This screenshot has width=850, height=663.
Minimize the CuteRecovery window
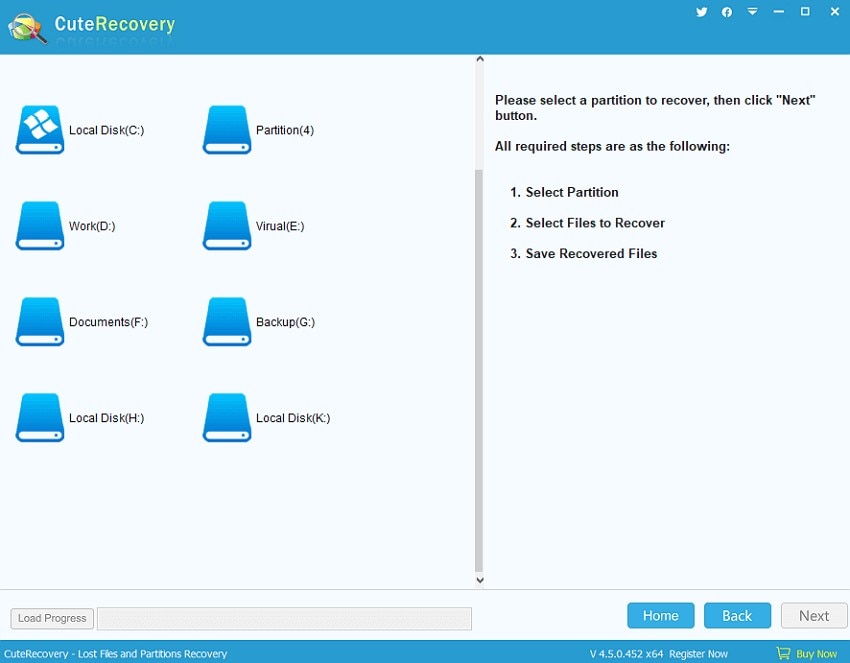[779, 11]
